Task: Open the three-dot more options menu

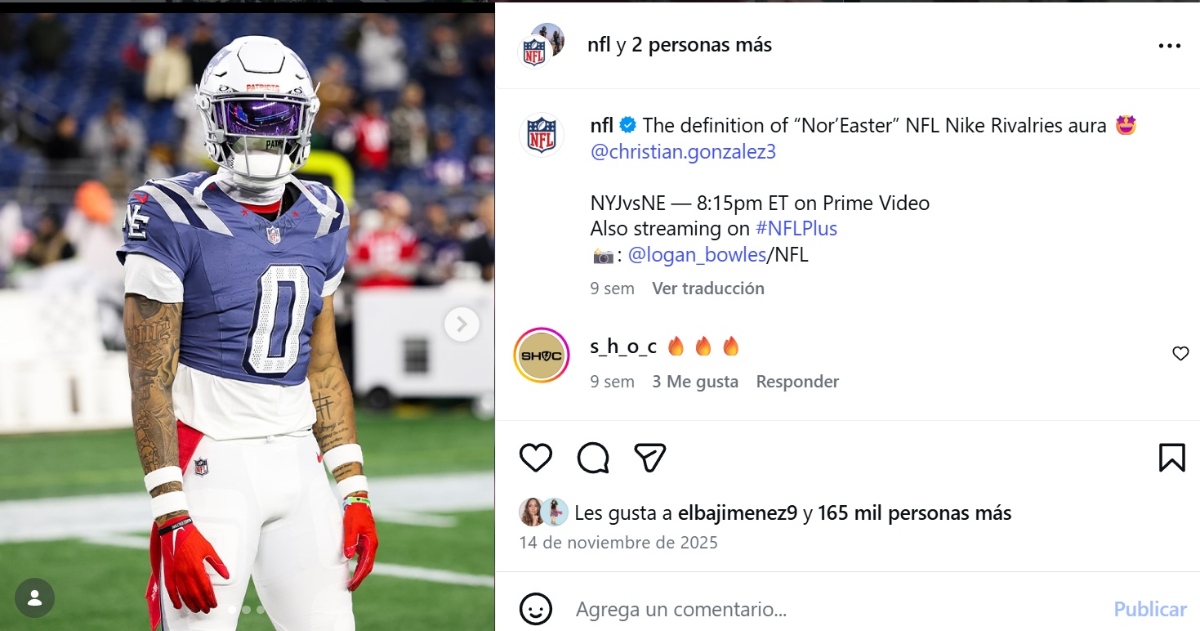Action: 1169,46
